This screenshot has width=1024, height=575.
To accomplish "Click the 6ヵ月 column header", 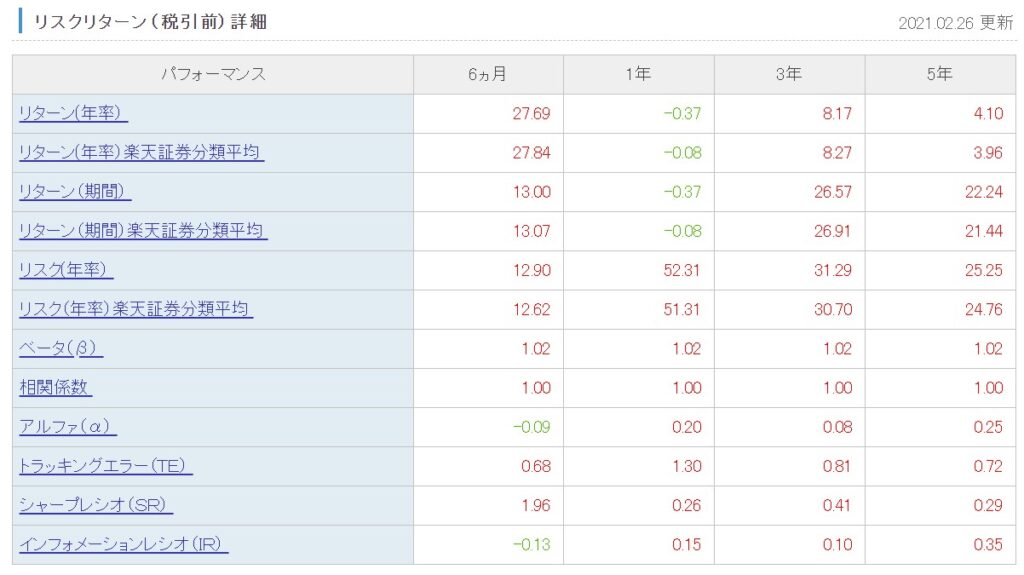I will click(487, 75).
